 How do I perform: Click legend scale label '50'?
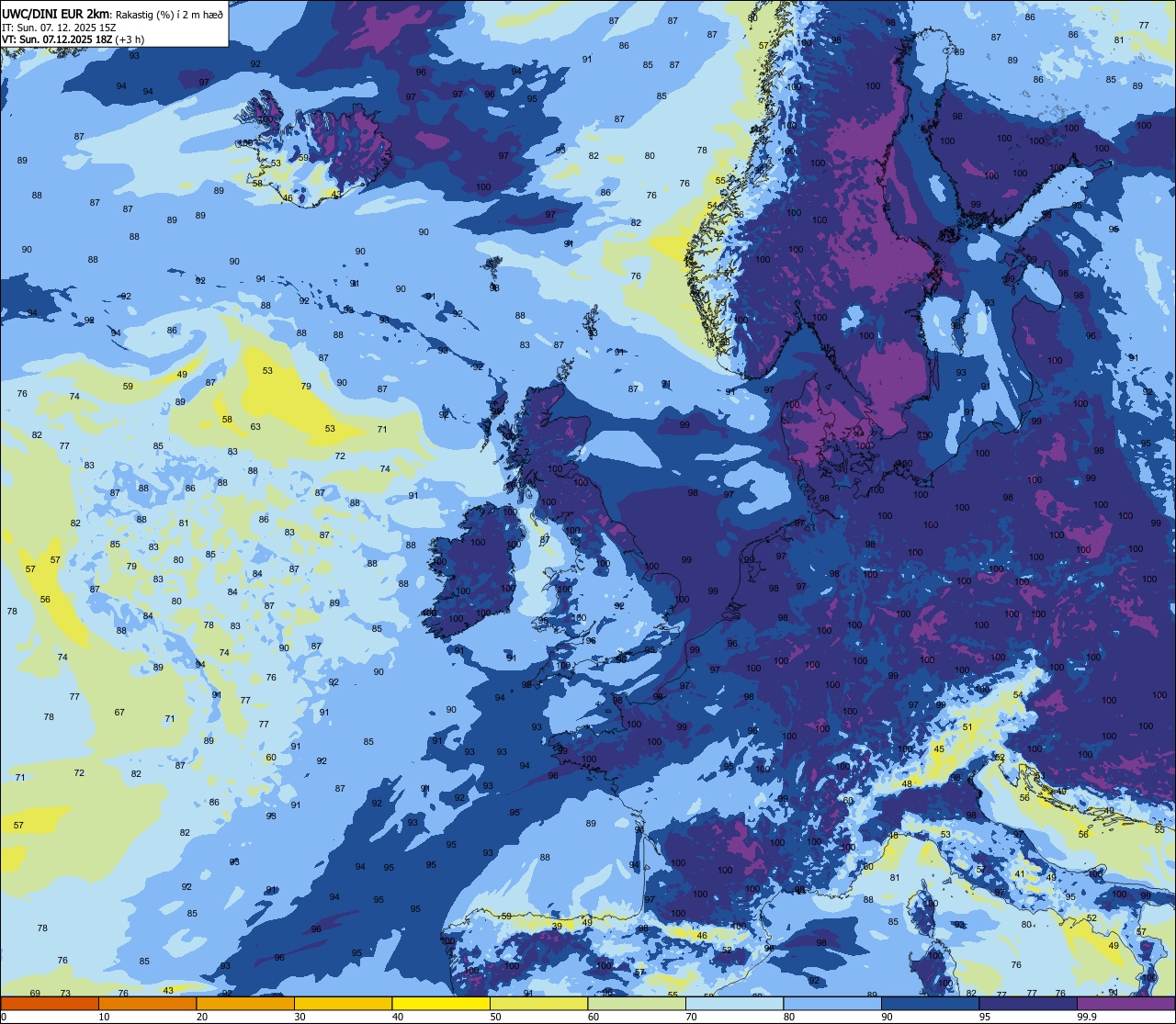495,1017
